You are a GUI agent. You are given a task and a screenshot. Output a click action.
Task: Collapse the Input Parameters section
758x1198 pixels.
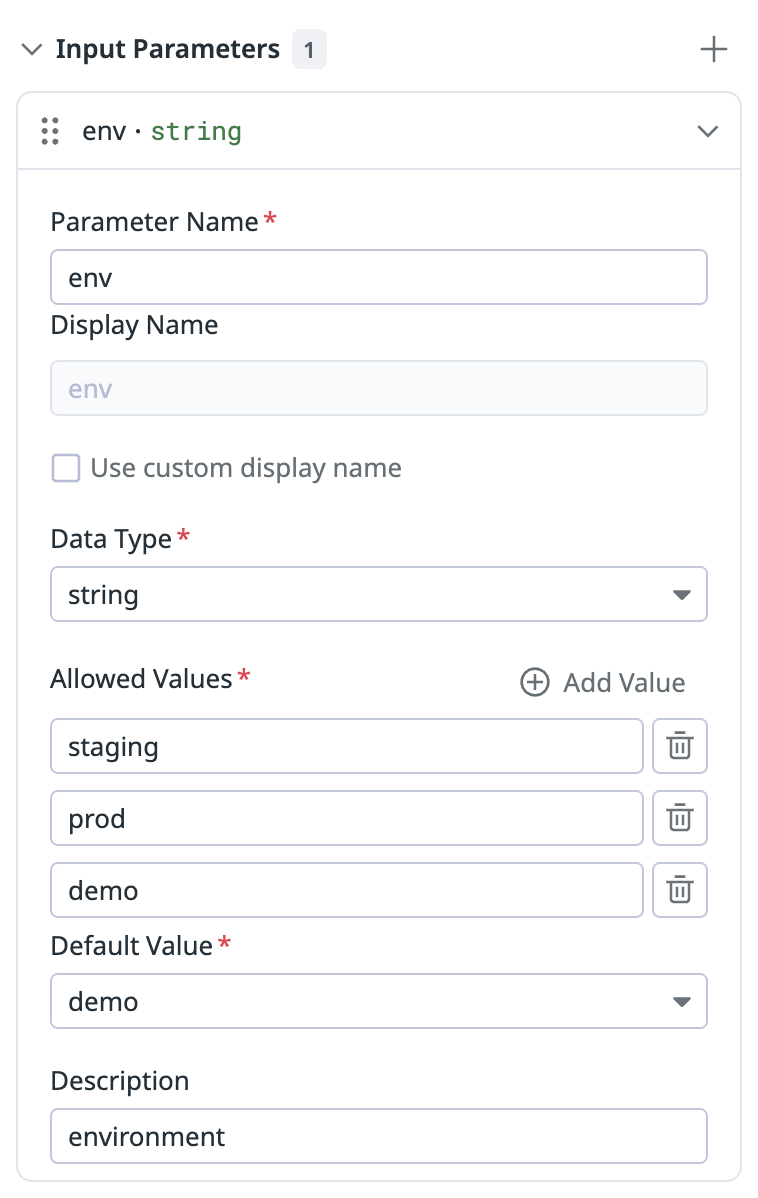(32, 50)
